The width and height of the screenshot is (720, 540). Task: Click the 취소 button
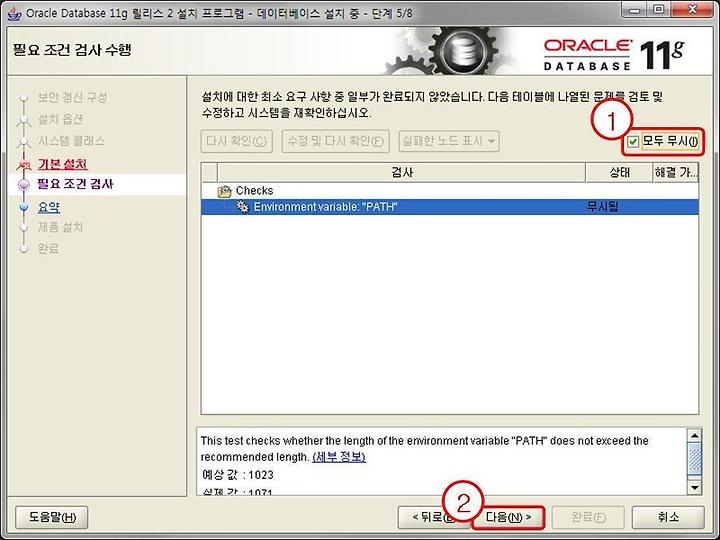(668, 518)
